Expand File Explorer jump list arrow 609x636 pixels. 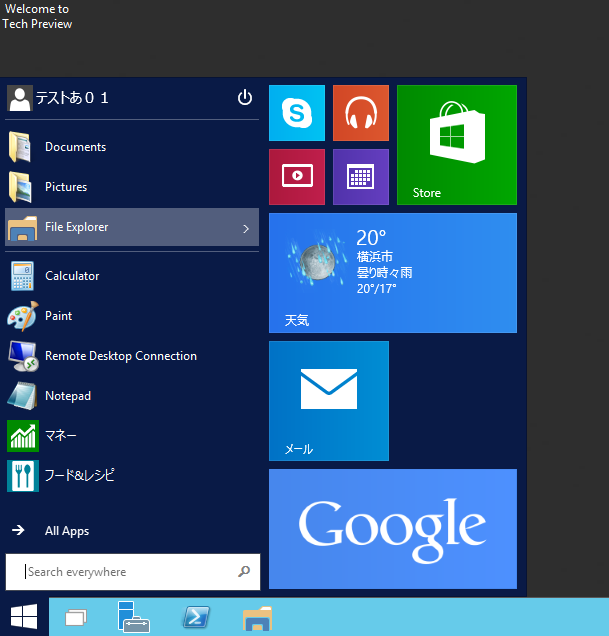pos(246,229)
